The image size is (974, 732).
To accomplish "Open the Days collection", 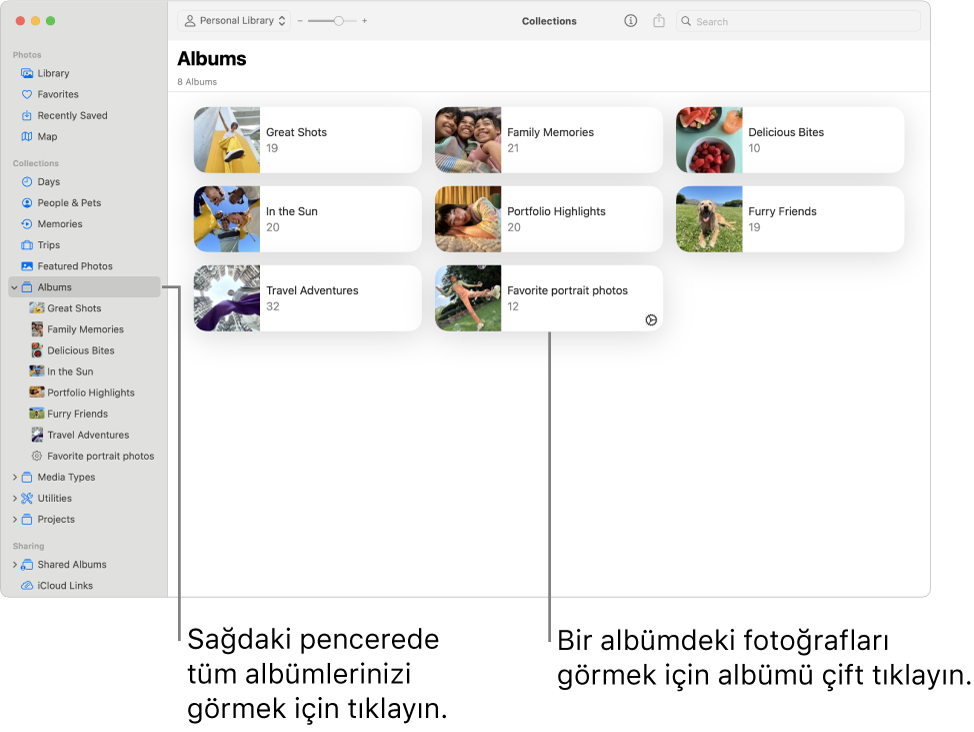I will (x=48, y=182).
